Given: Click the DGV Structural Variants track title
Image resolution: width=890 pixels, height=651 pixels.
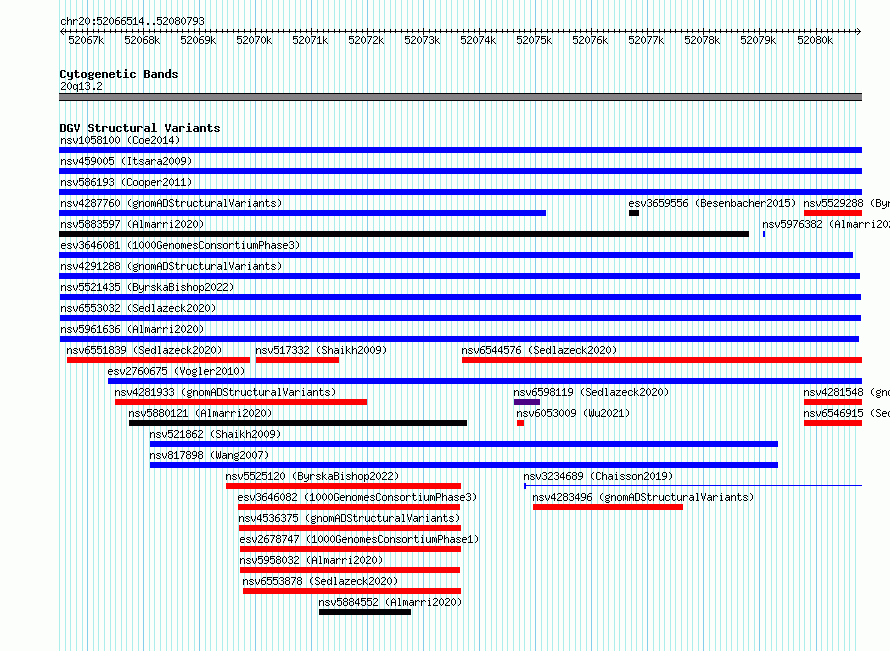Looking at the screenshot, I should tap(140, 128).
